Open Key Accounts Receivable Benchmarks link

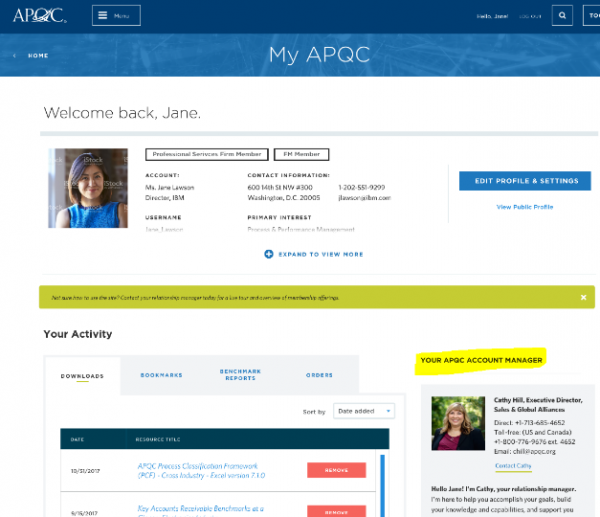[201, 510]
